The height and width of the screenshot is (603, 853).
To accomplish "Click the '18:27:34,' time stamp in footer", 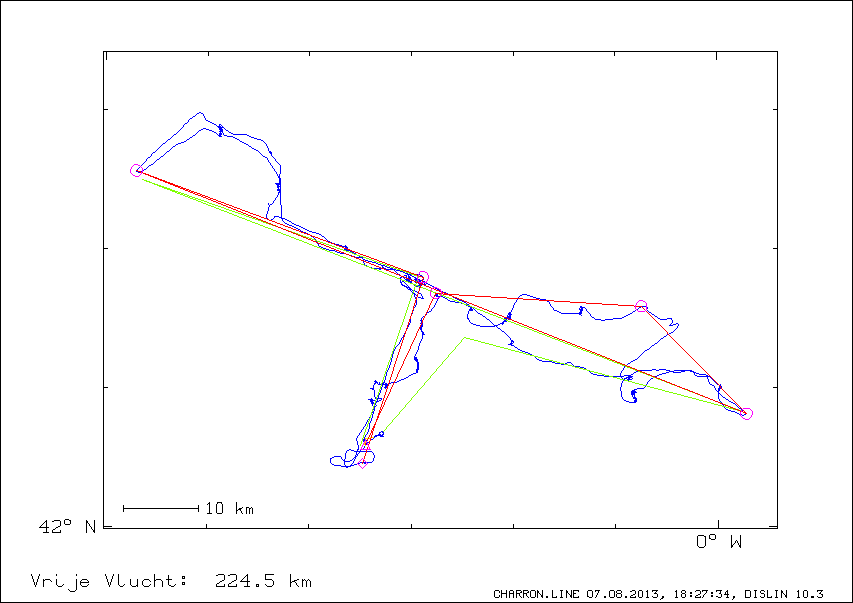I will (706, 594).
